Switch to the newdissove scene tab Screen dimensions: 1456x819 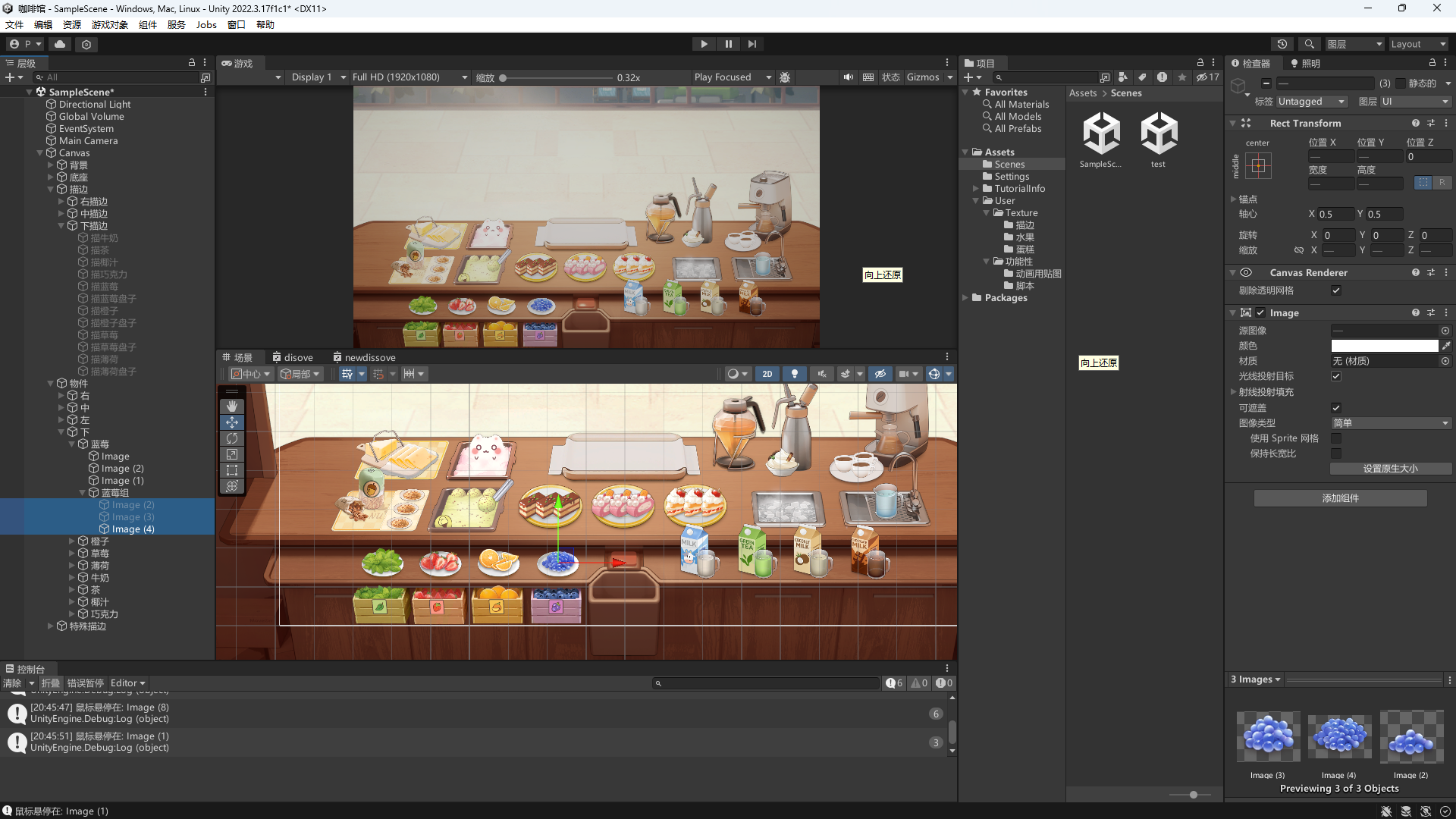364,357
